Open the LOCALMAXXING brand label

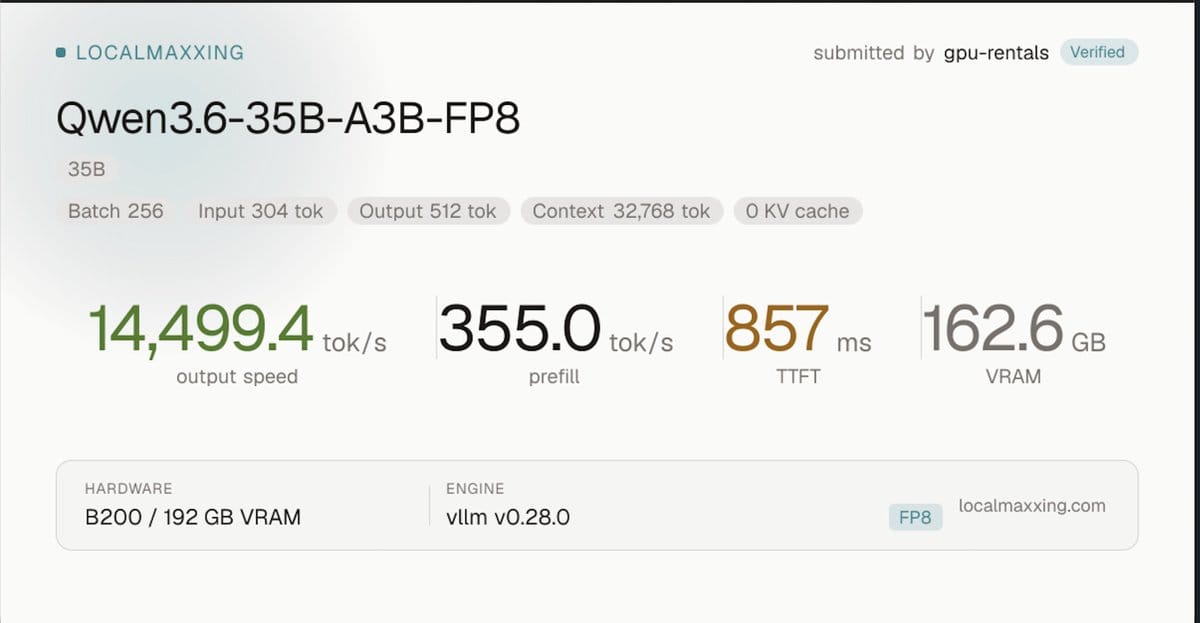click(x=160, y=53)
